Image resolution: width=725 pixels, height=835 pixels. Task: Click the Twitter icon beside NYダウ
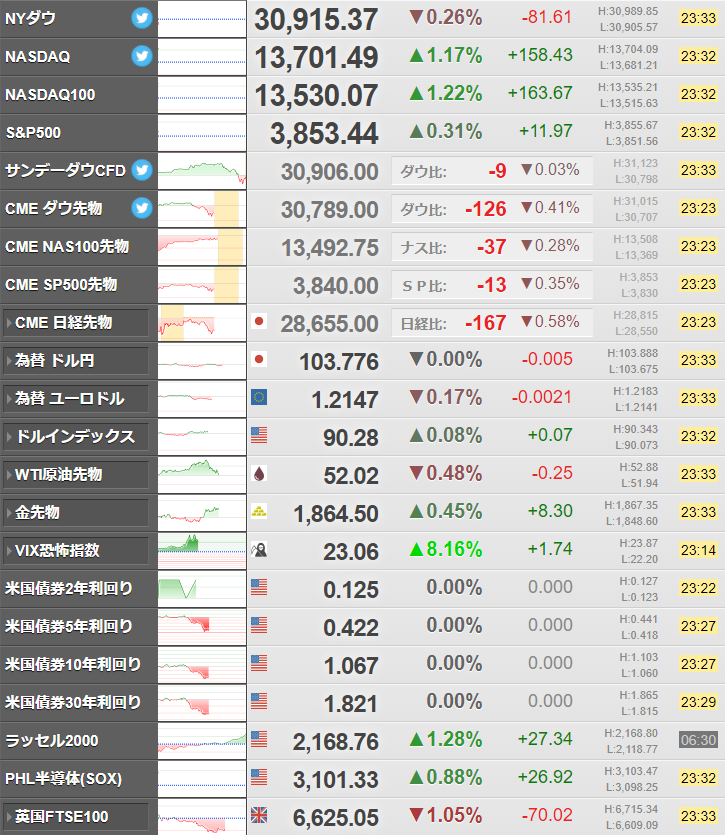click(142, 18)
